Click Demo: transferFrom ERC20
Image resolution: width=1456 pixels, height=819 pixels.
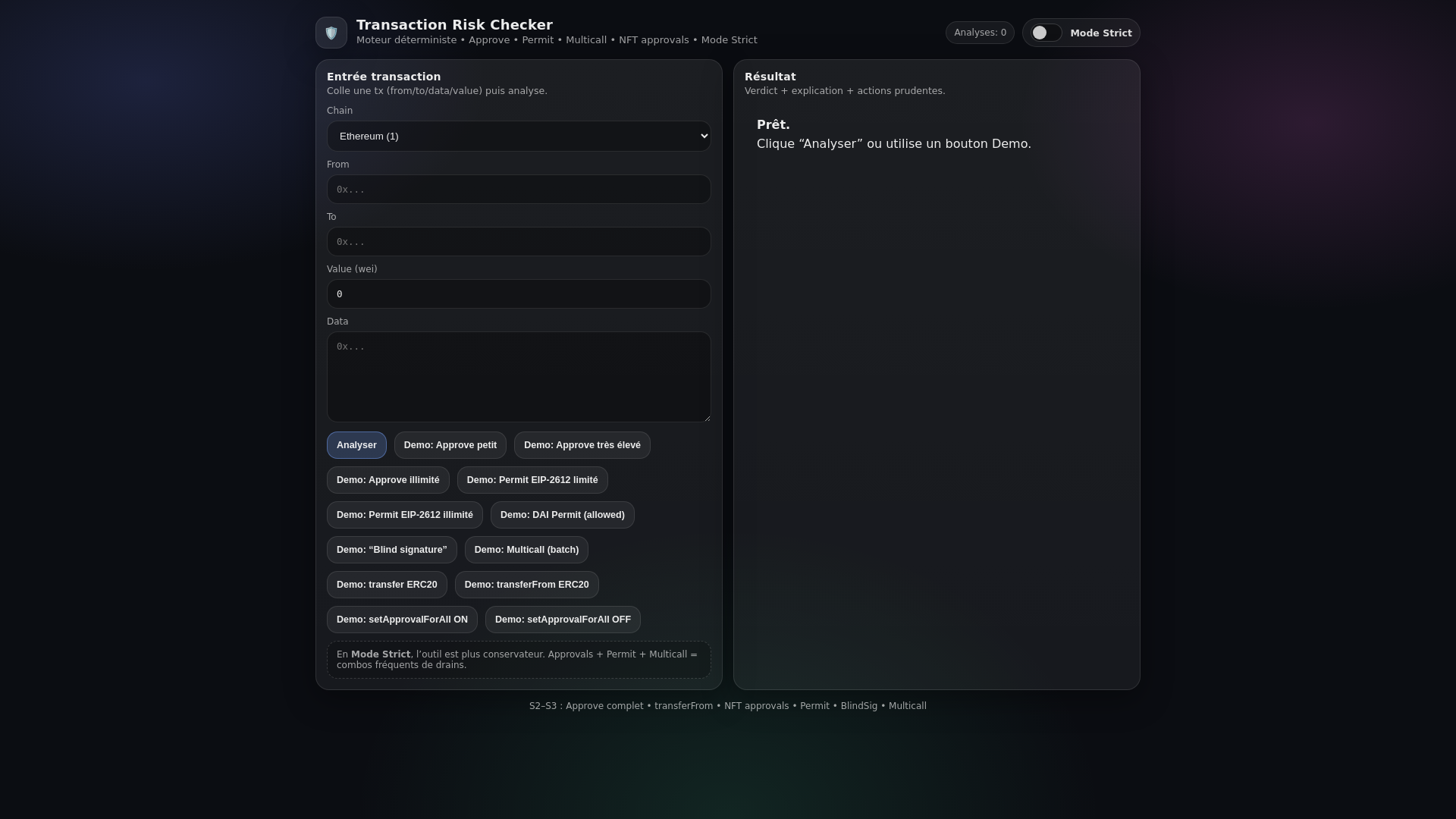point(526,585)
